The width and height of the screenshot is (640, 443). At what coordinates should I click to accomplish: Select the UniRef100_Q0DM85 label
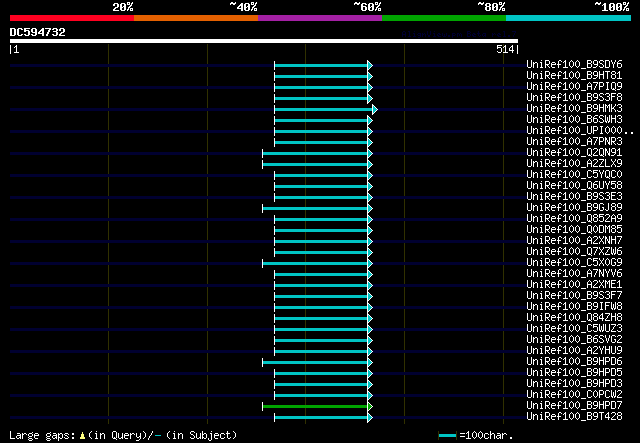[574, 230]
